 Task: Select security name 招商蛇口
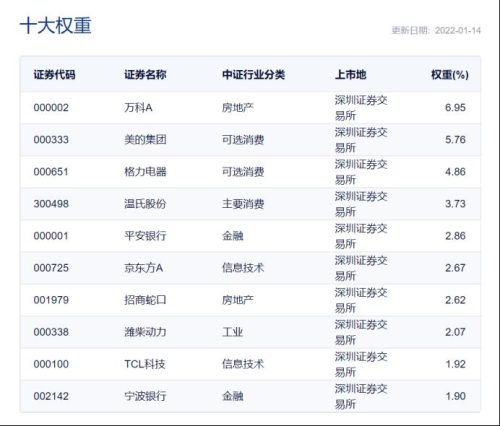point(145,300)
